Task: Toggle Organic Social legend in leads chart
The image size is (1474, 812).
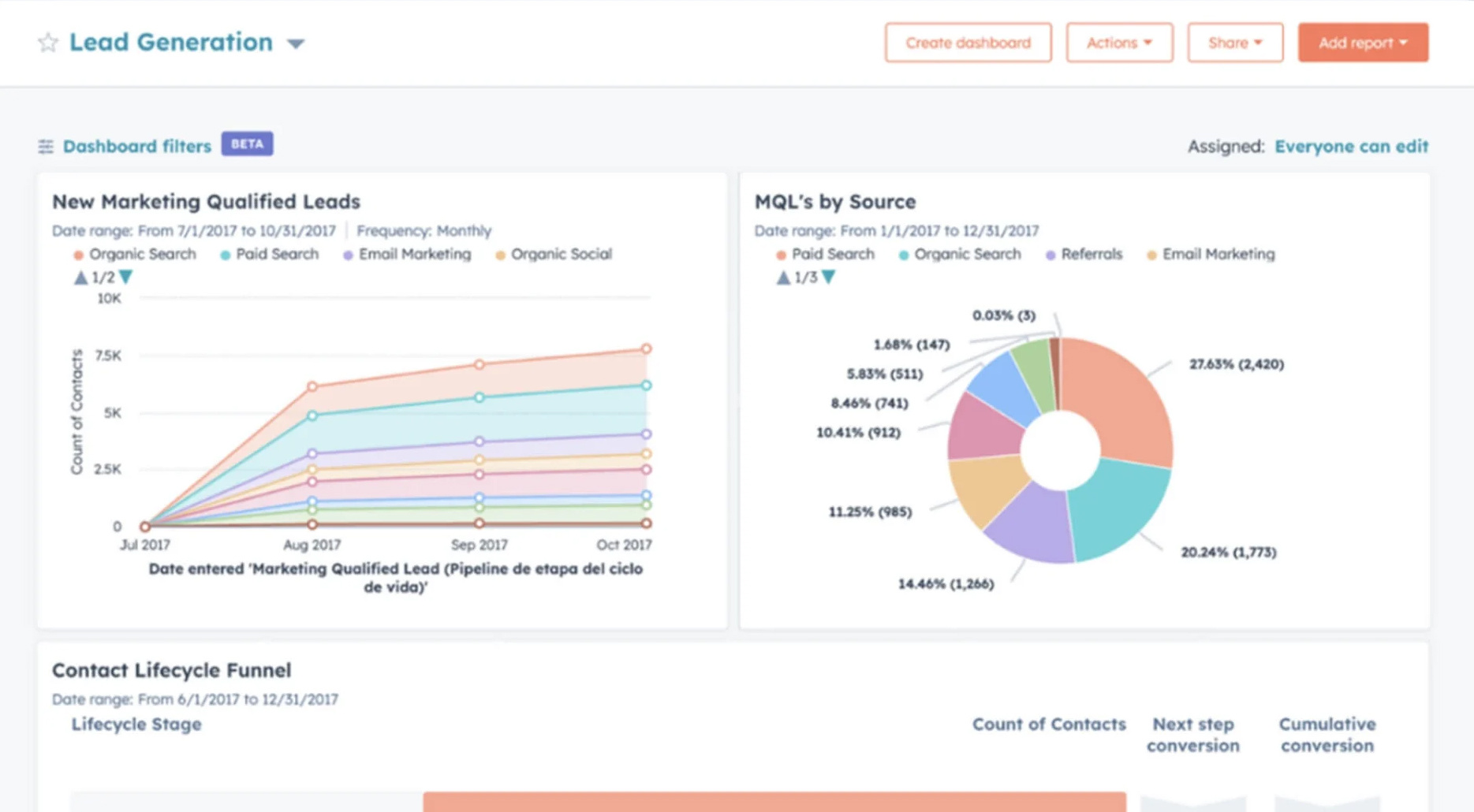Action: 554,255
